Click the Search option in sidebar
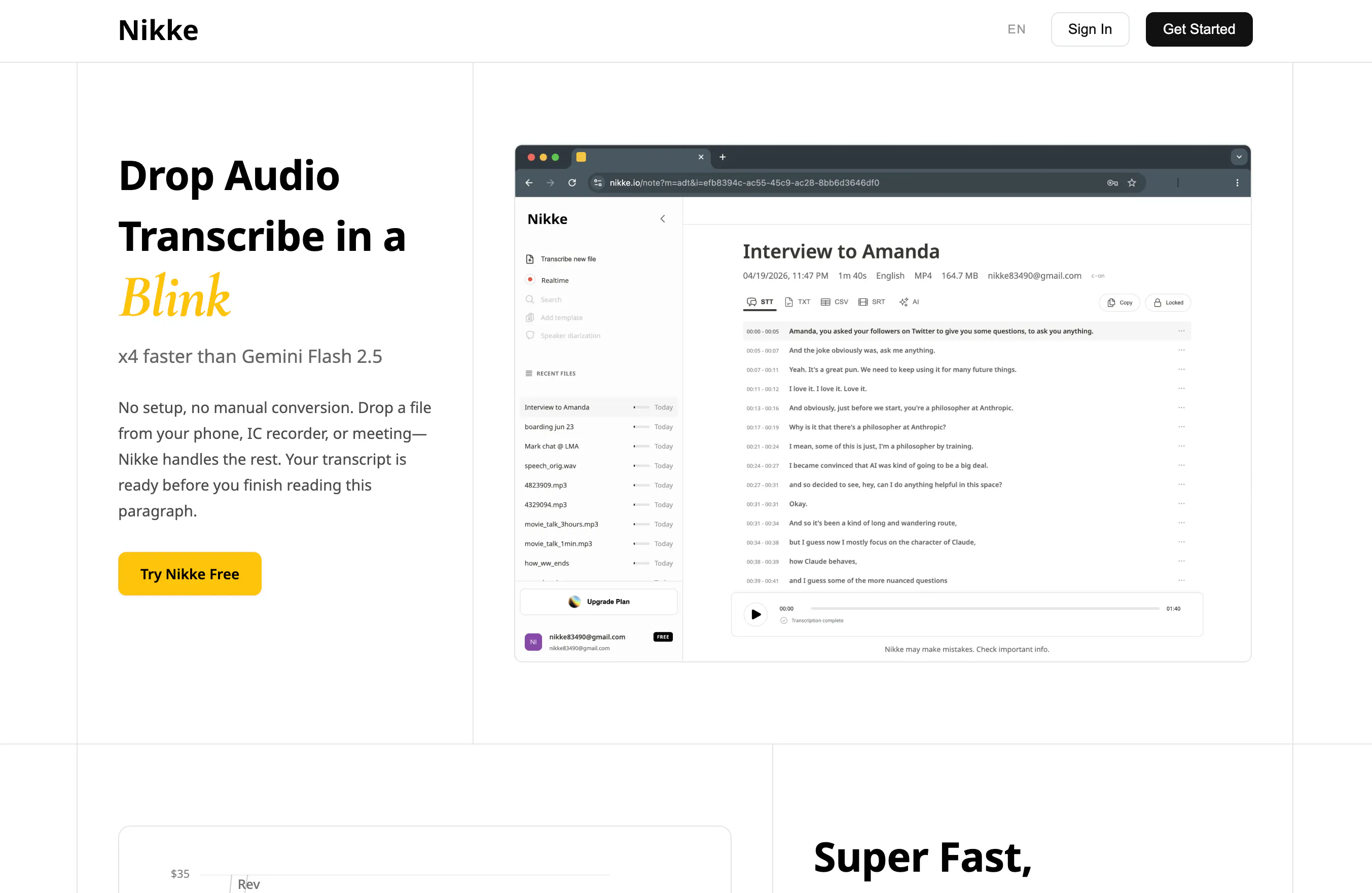Viewport: 1372px width, 893px height. pyautogui.click(x=544, y=300)
